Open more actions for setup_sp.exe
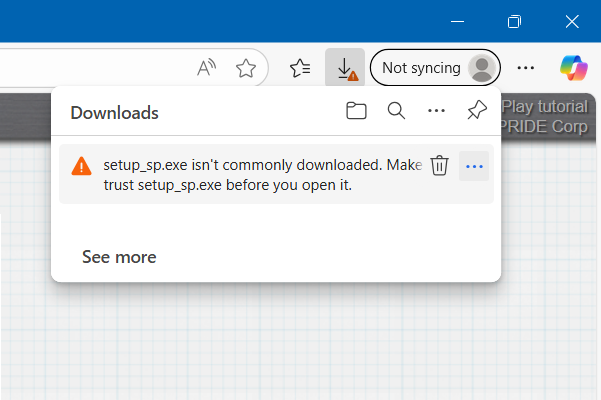 (475, 166)
